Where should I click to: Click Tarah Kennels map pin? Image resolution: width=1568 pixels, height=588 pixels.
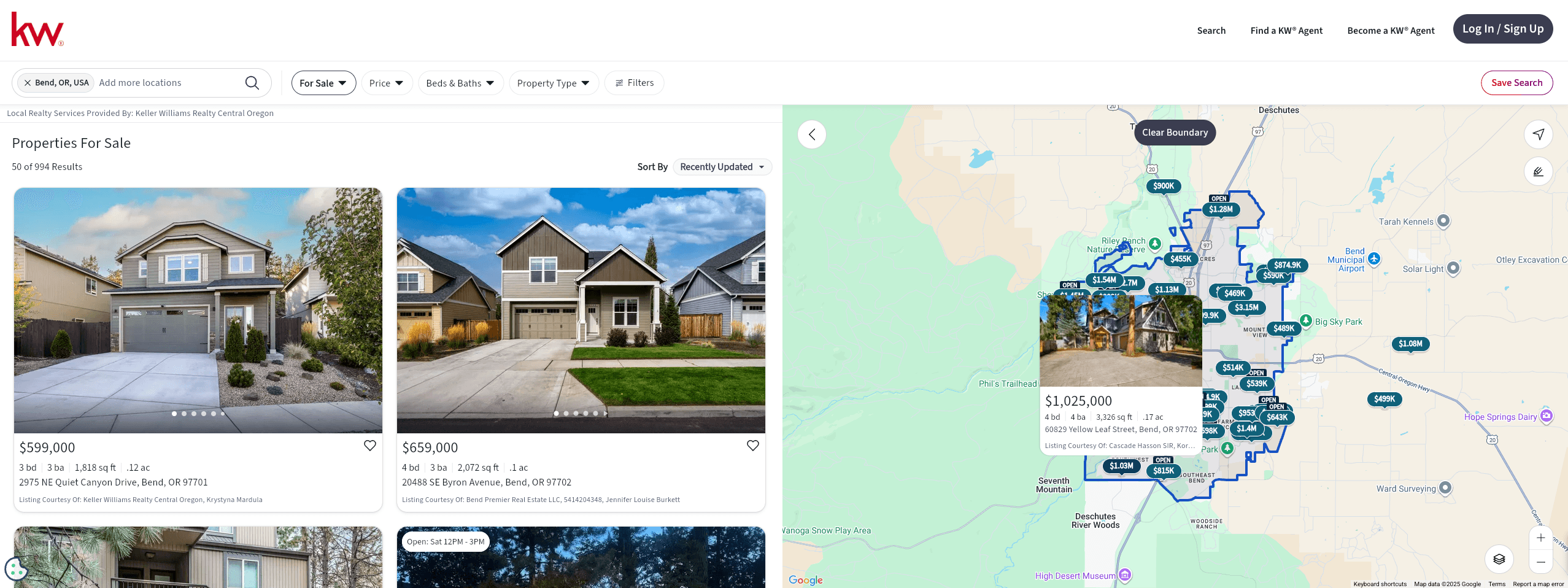(1443, 220)
